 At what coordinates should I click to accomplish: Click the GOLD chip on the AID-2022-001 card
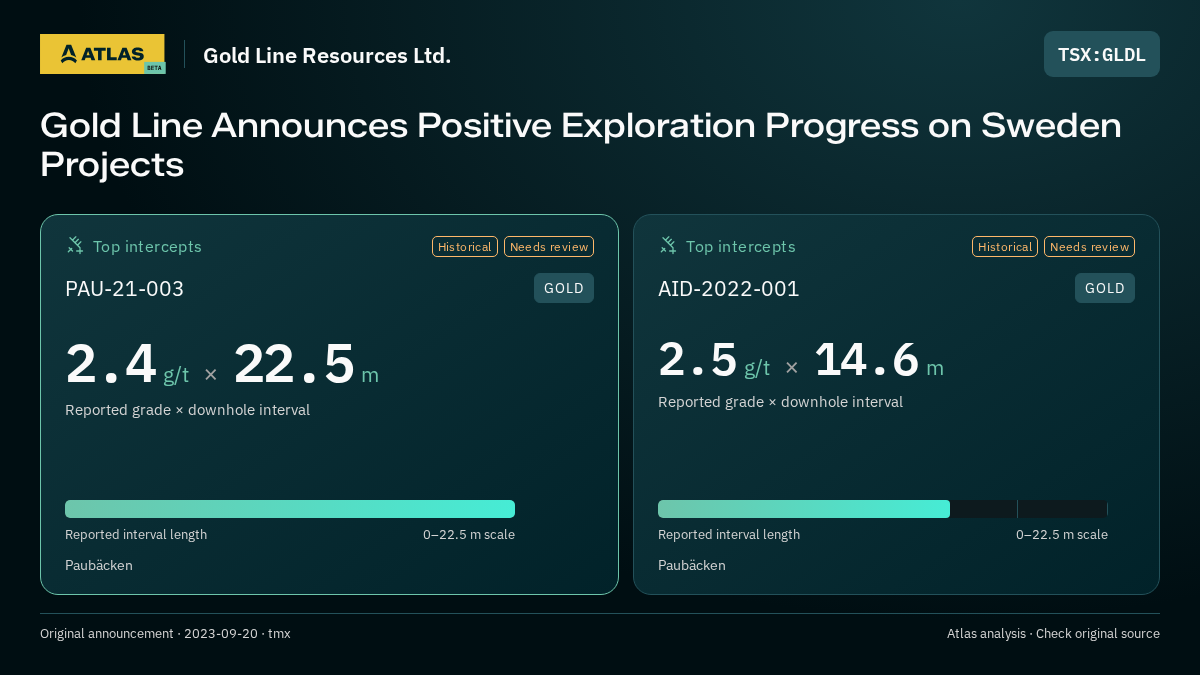tap(1105, 288)
